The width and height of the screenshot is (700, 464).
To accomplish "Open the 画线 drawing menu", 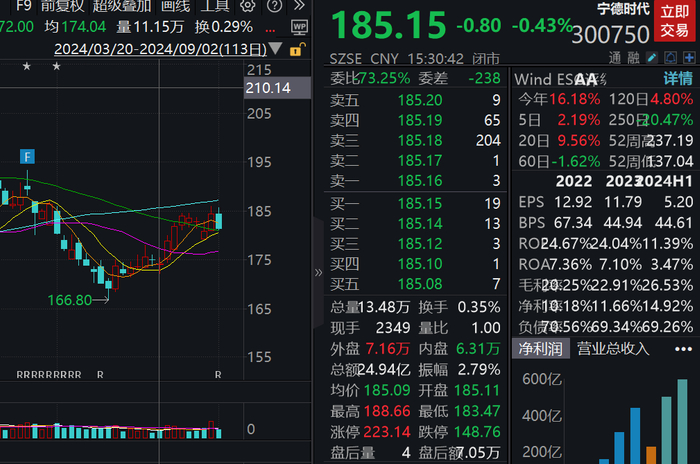I will coord(175,6).
